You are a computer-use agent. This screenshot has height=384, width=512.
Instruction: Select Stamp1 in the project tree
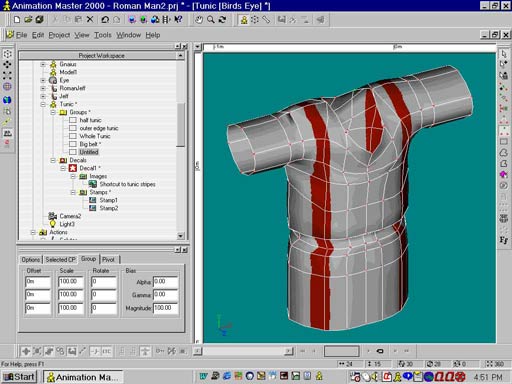tap(108, 200)
